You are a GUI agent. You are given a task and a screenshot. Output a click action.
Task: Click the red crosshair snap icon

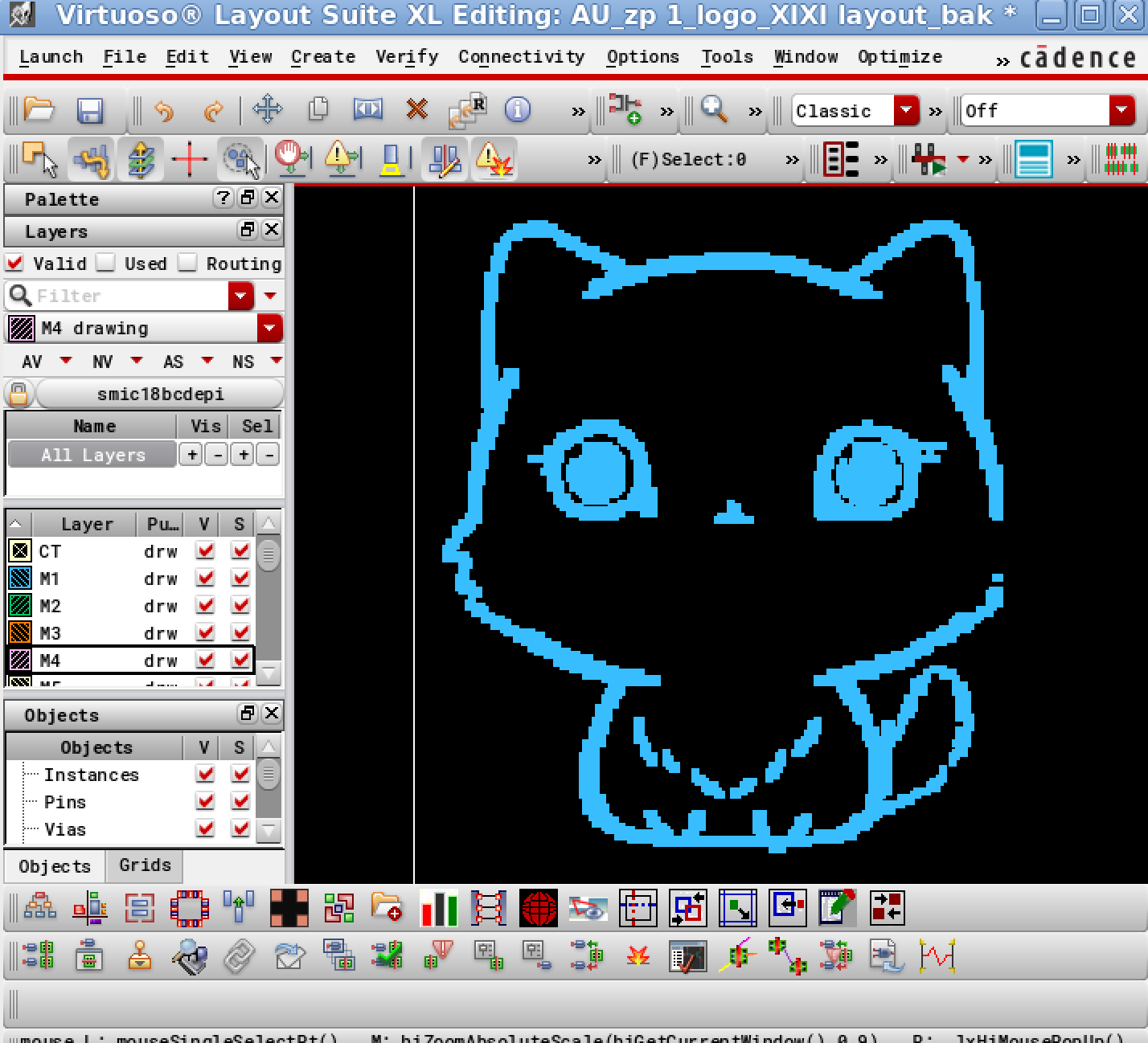click(x=189, y=158)
